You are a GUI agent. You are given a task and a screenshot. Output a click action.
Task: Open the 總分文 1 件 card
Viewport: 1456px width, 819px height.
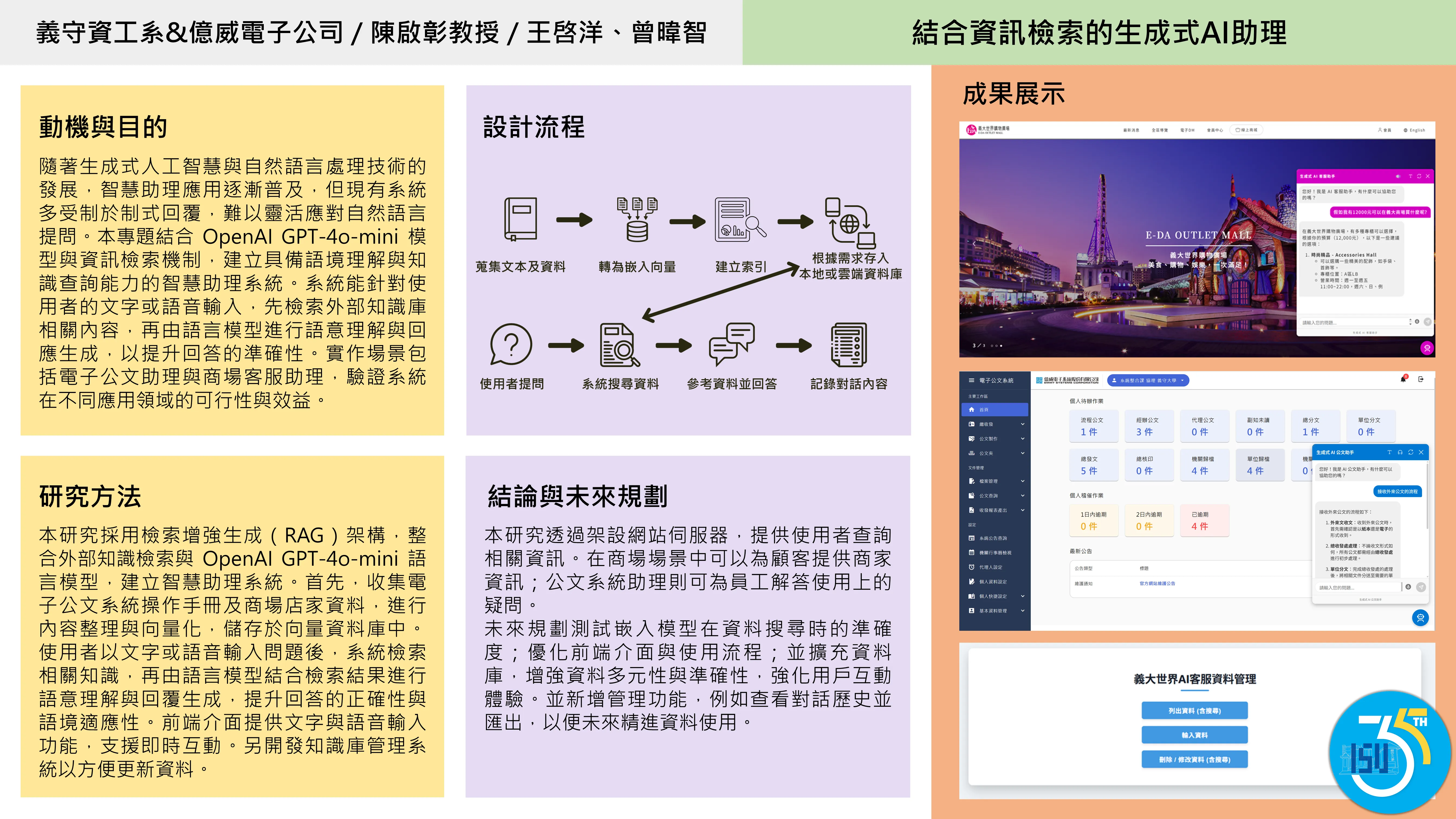point(1315,426)
